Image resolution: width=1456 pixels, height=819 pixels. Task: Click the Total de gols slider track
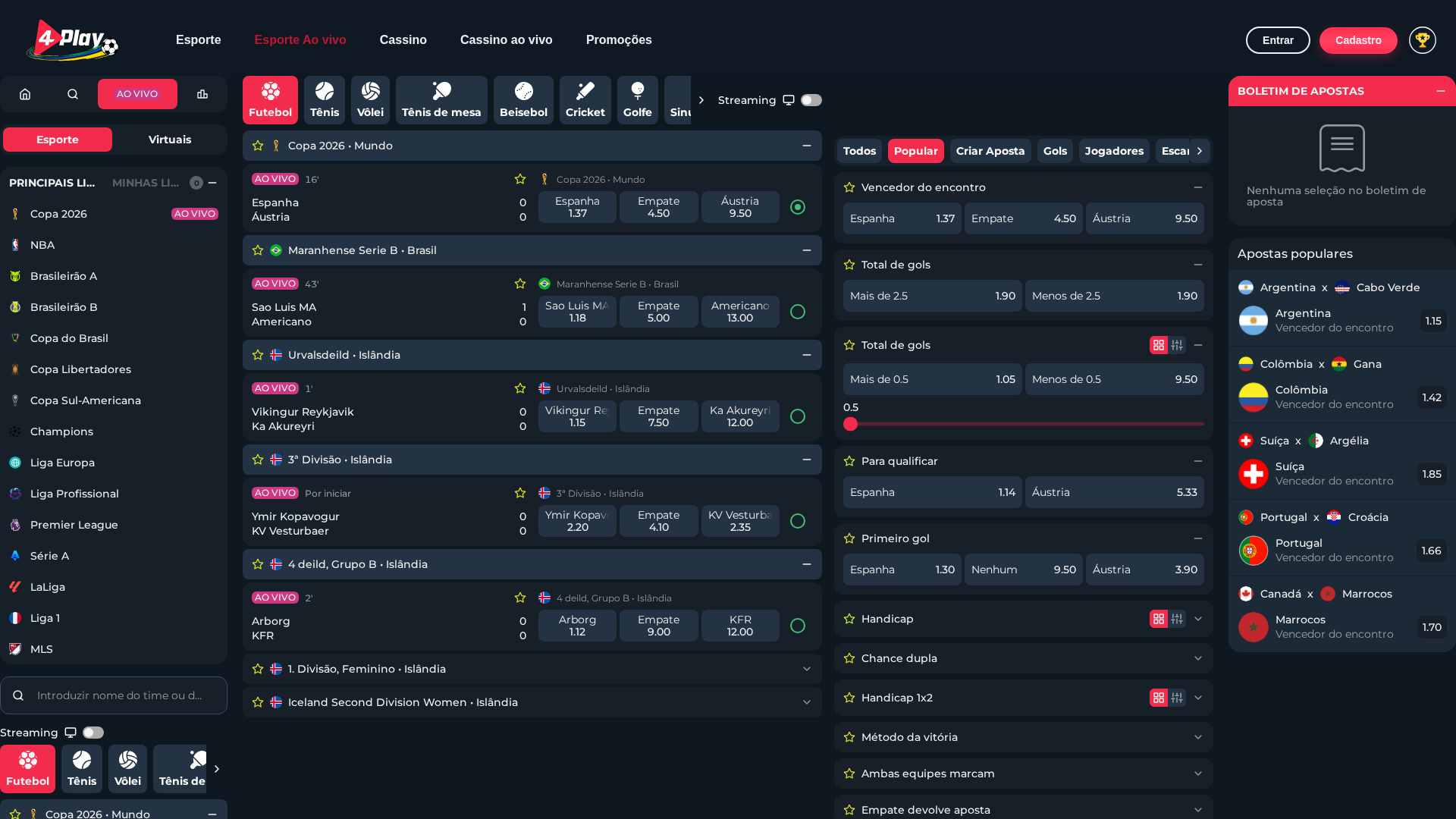[x=1024, y=424]
